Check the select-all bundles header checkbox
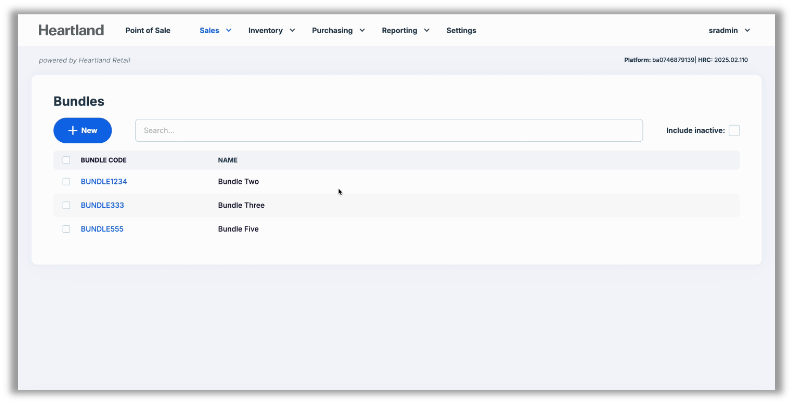794x404 pixels. click(66, 160)
